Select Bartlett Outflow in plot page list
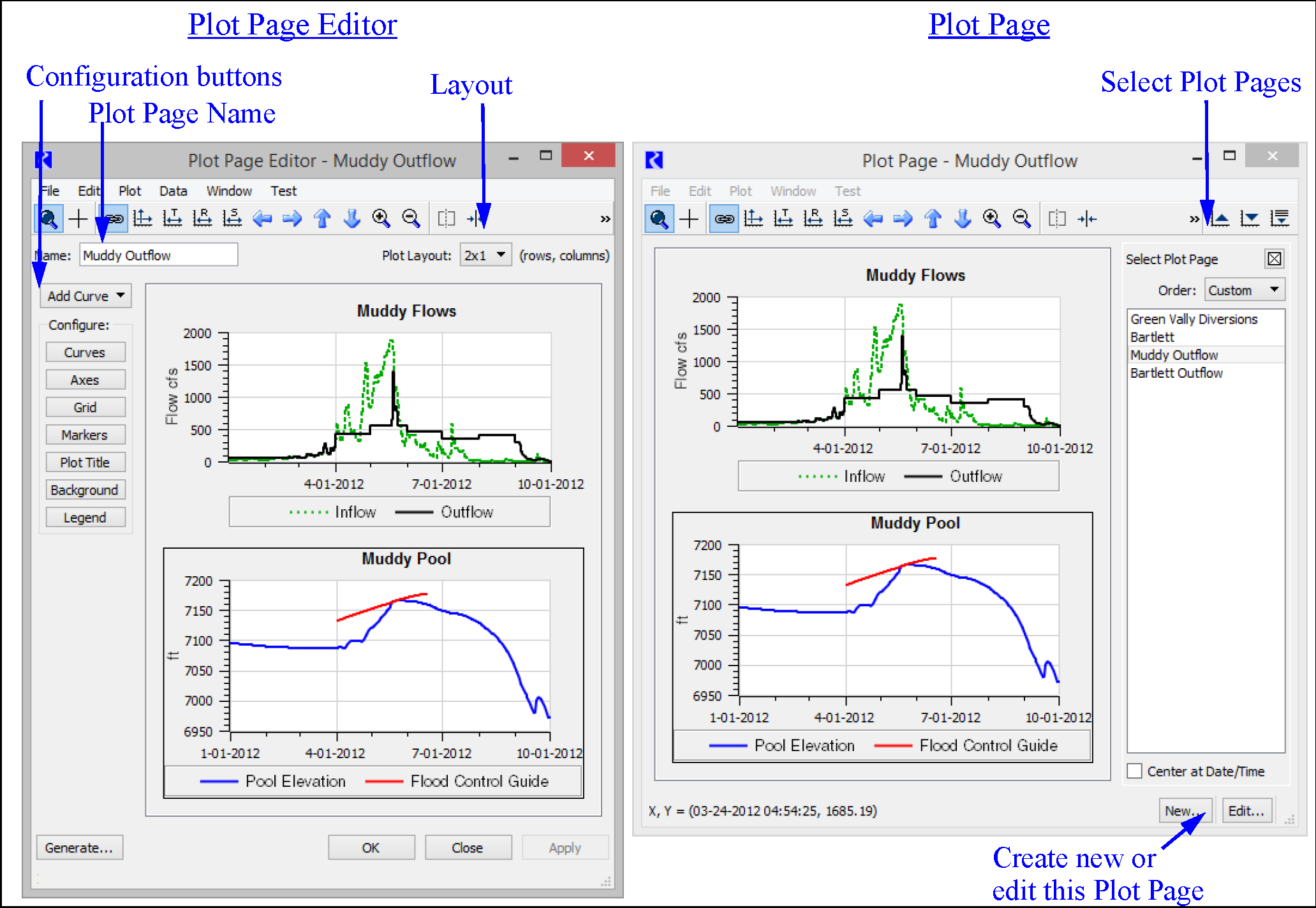The image size is (1316, 908). tap(1176, 373)
